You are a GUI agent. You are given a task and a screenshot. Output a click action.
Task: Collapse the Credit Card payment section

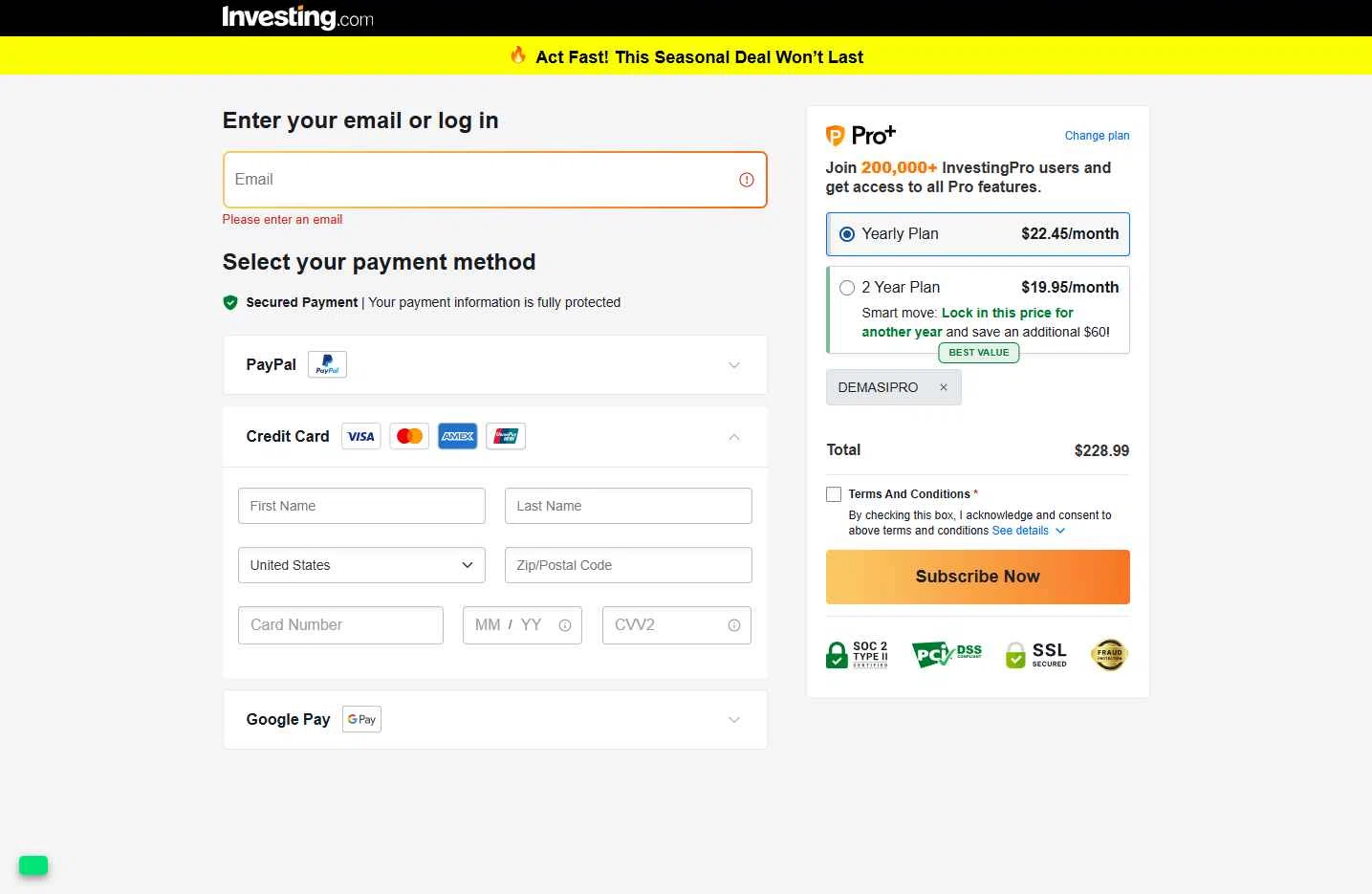734,437
